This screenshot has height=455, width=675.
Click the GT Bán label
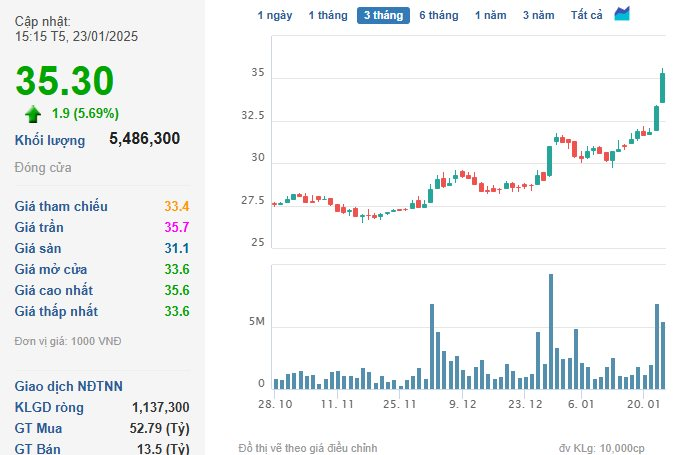click(37, 449)
